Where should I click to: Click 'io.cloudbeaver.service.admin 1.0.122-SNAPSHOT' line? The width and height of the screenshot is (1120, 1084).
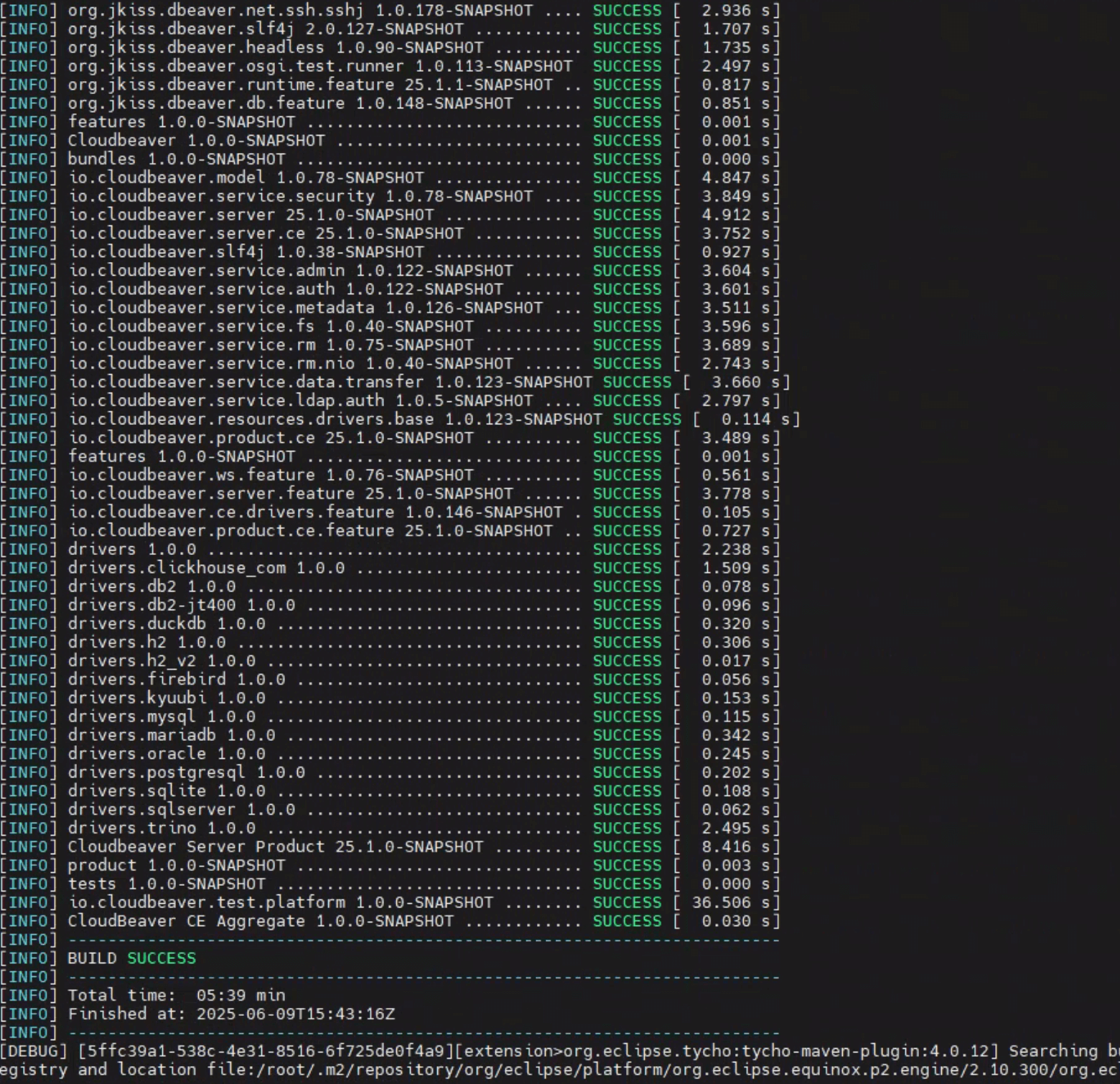390,271
